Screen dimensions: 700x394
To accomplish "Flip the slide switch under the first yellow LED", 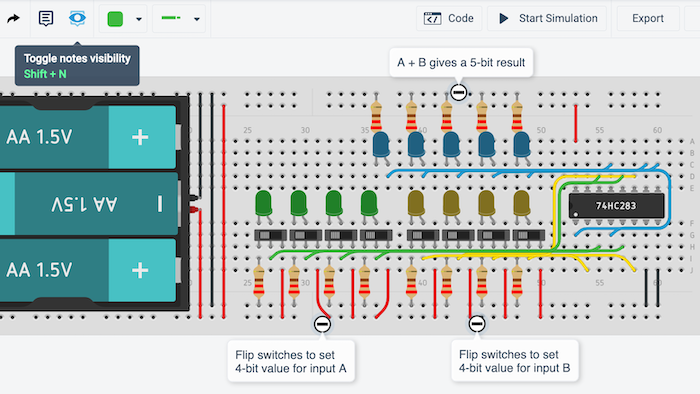I will pos(423,235).
